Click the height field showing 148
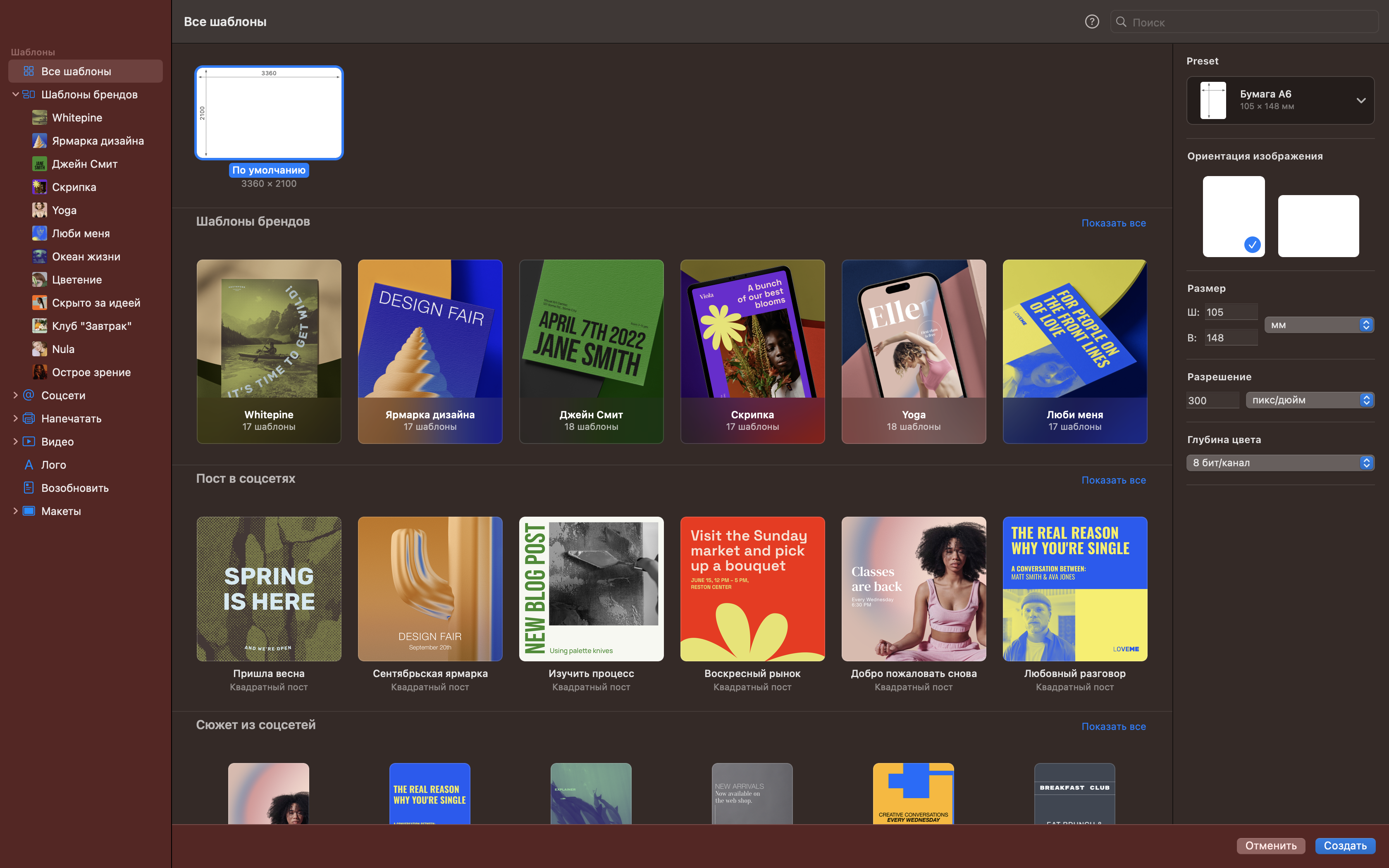 pyautogui.click(x=1231, y=338)
